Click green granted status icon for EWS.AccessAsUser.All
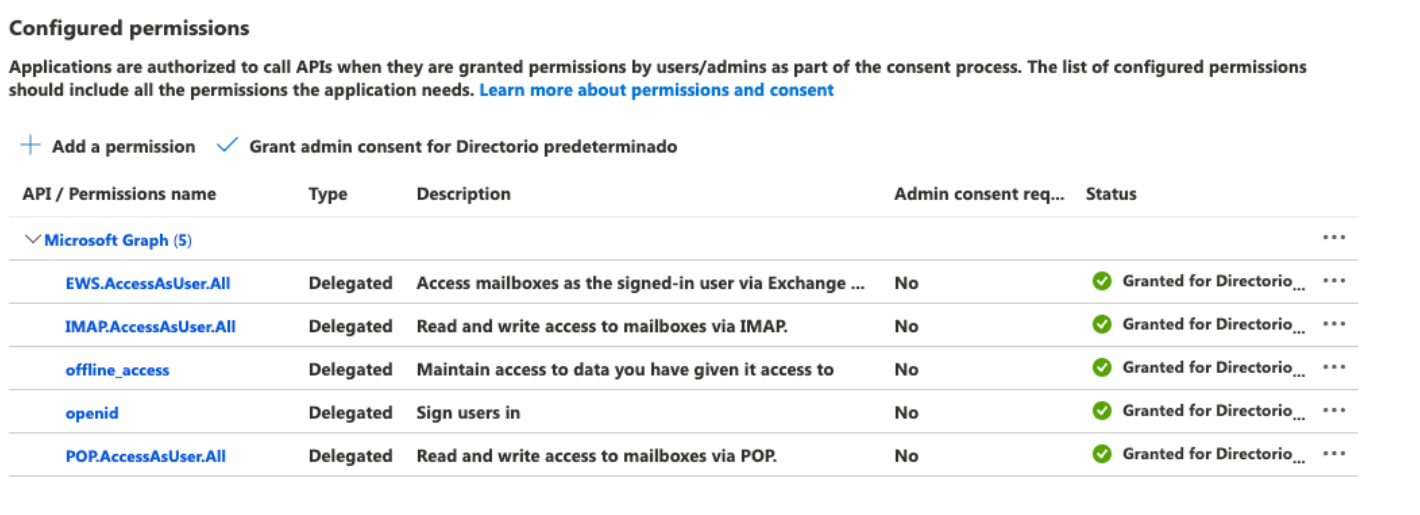Image resolution: width=1420 pixels, height=515 pixels. (1102, 282)
